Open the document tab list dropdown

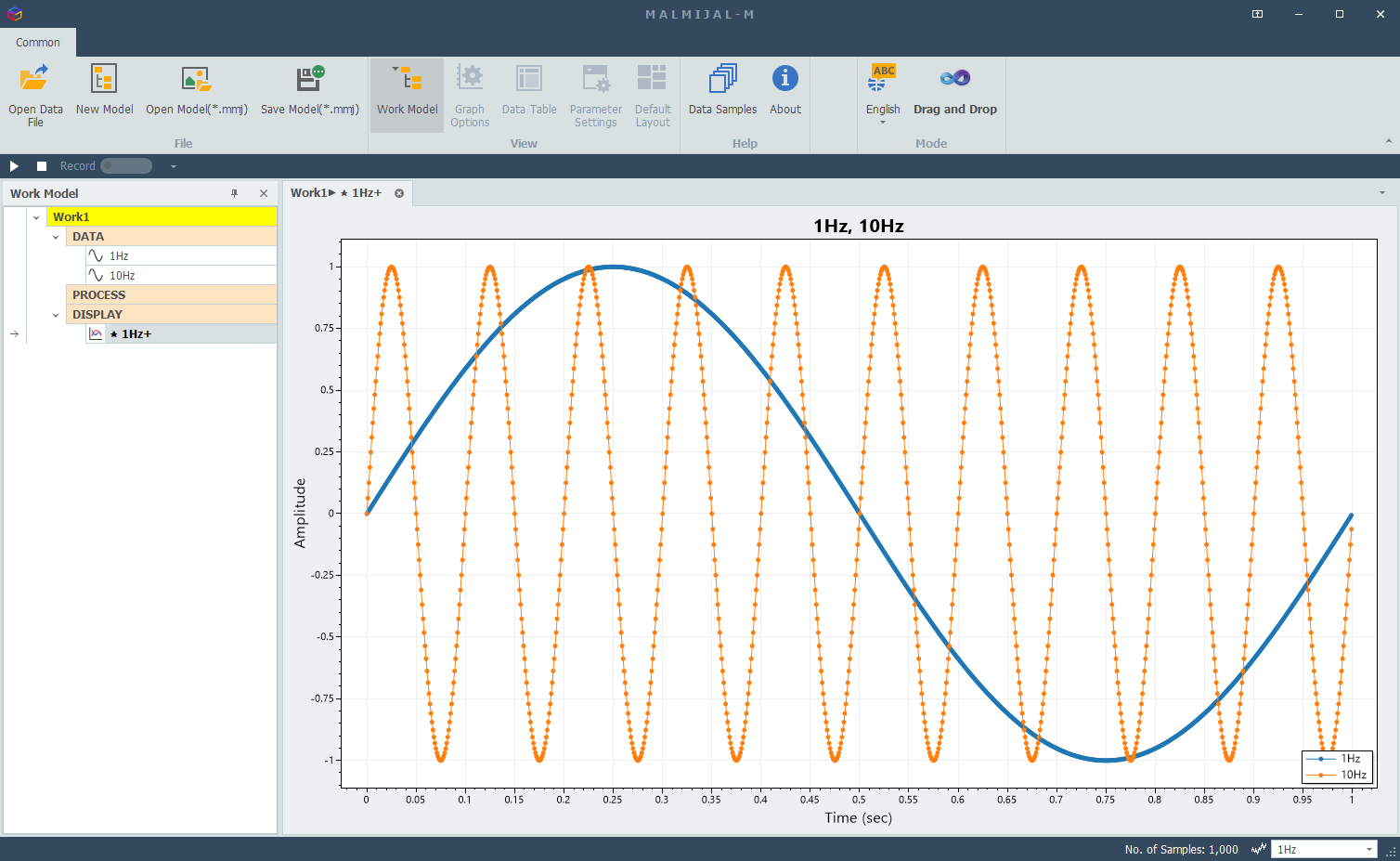point(1382,193)
